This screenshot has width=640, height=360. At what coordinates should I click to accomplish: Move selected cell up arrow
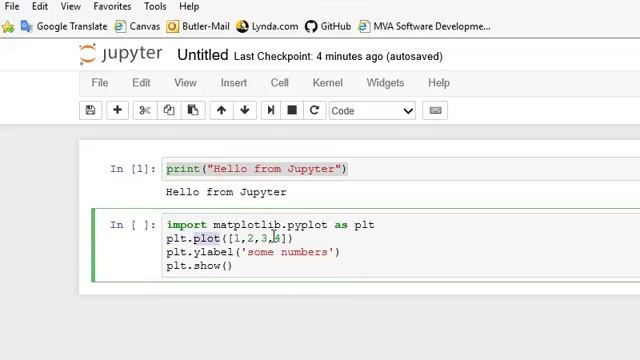[x=222, y=110]
